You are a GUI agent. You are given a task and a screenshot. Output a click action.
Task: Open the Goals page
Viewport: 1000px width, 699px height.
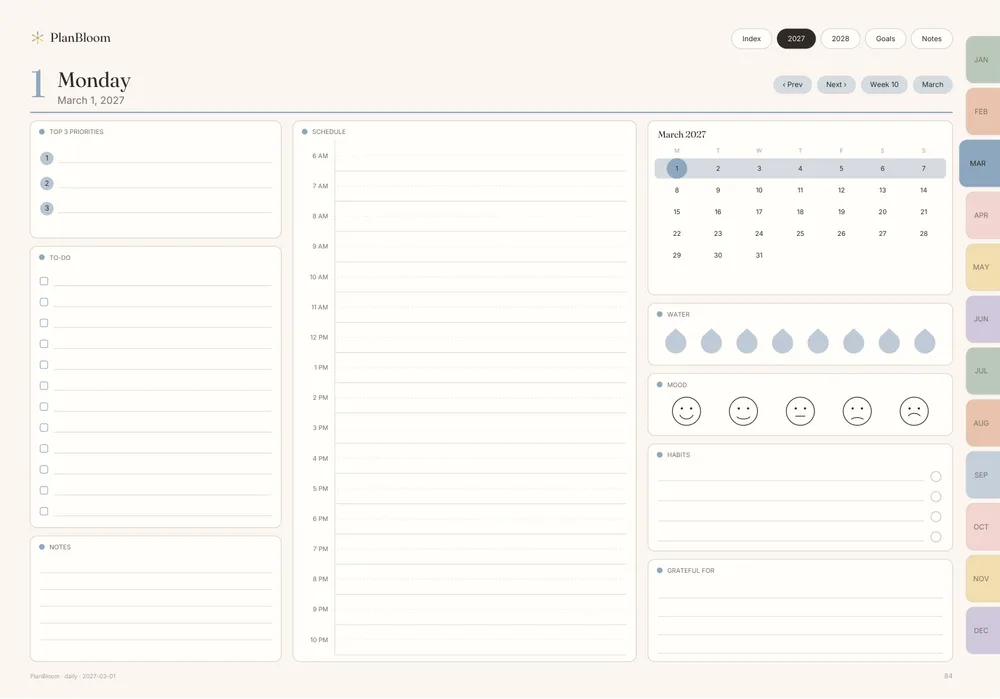coord(885,39)
